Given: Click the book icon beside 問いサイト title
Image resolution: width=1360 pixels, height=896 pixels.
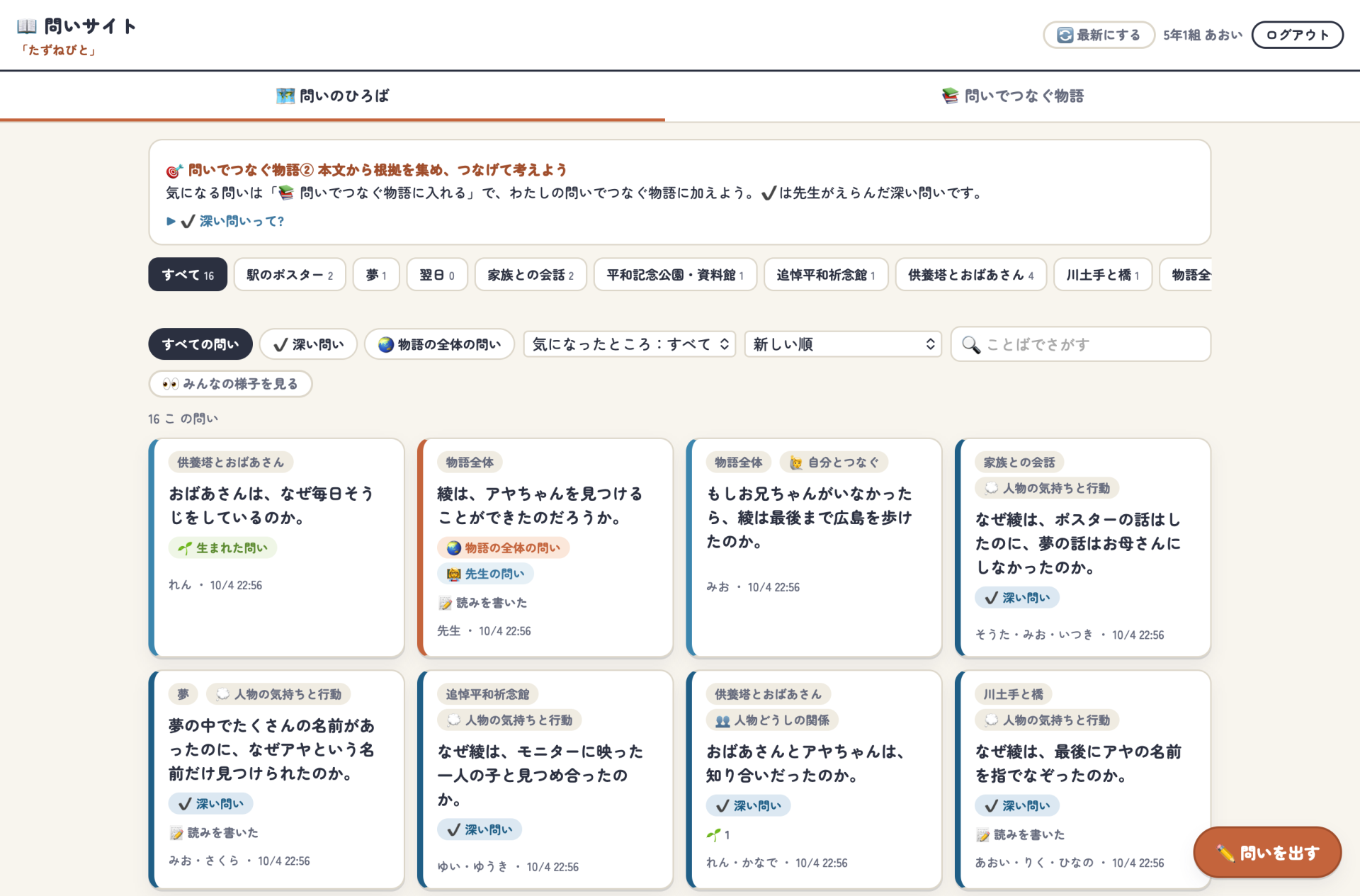Looking at the screenshot, I should click(27, 27).
